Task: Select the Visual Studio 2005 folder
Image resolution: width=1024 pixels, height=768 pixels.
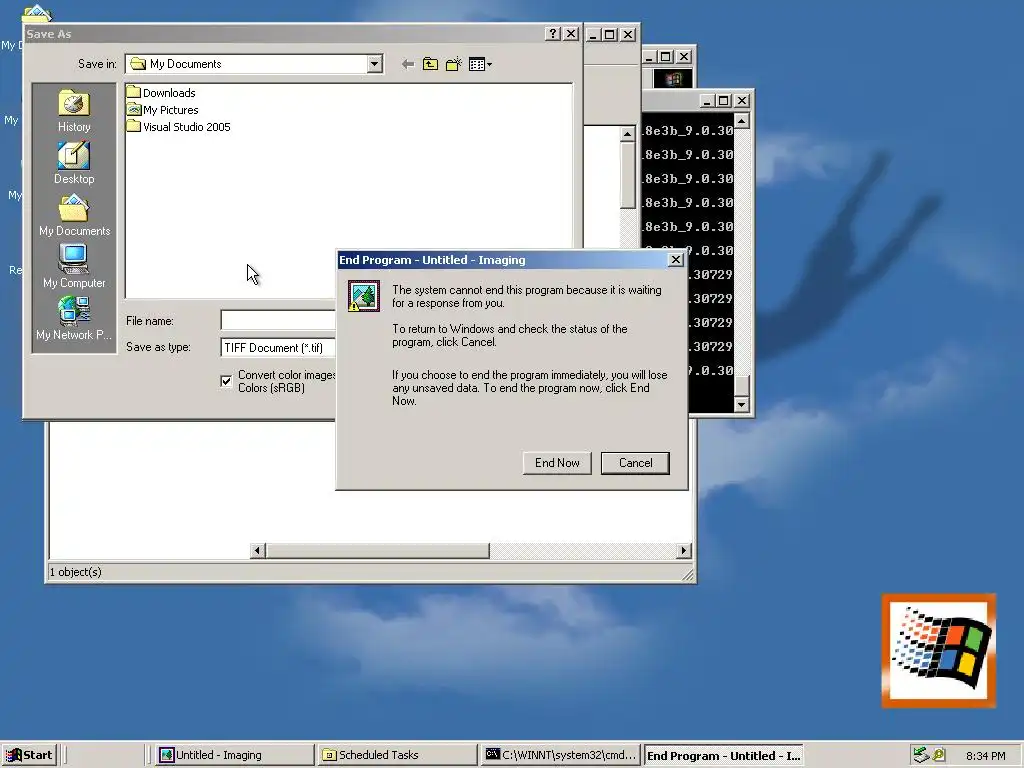Action: click(179, 127)
